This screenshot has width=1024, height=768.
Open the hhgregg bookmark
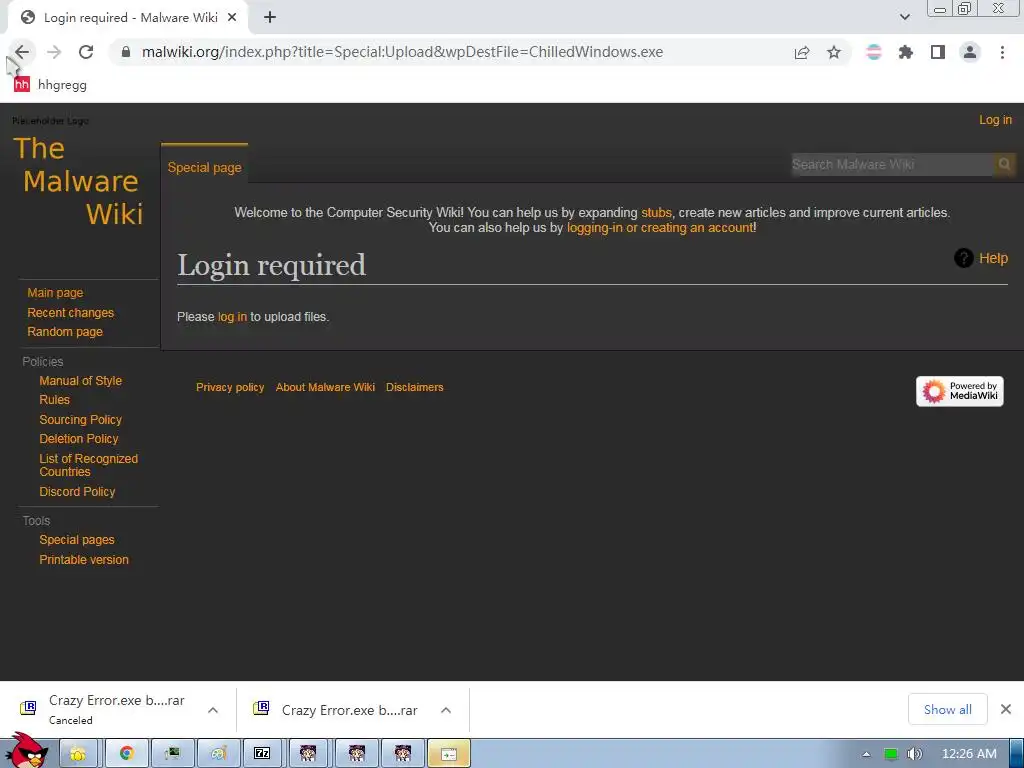point(50,84)
